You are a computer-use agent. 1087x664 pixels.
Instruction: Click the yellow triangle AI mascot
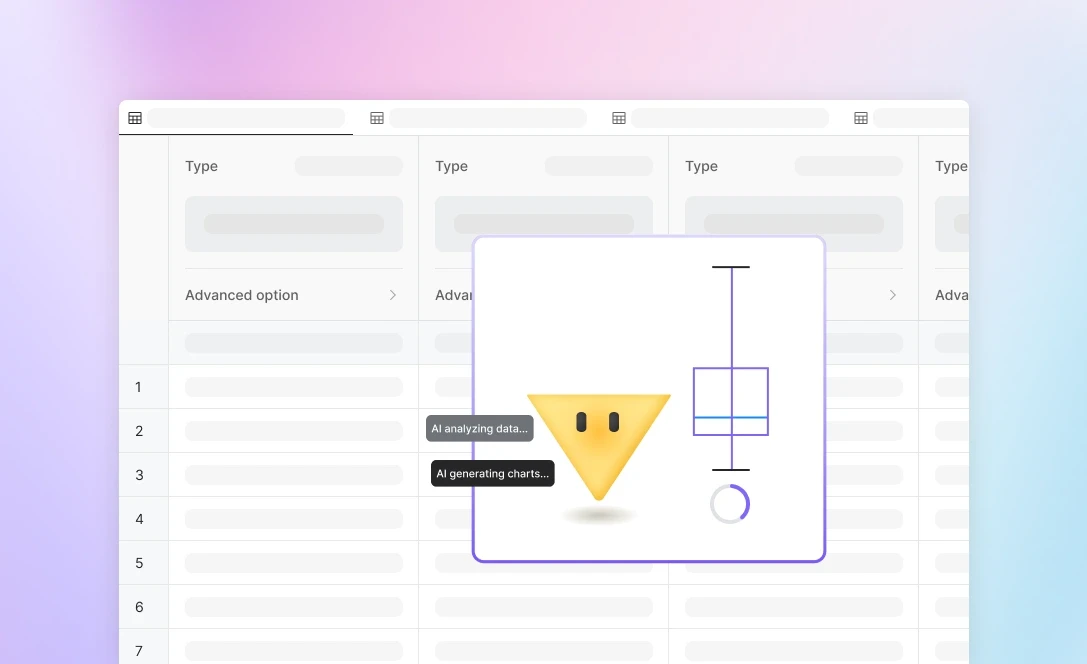coord(599,446)
